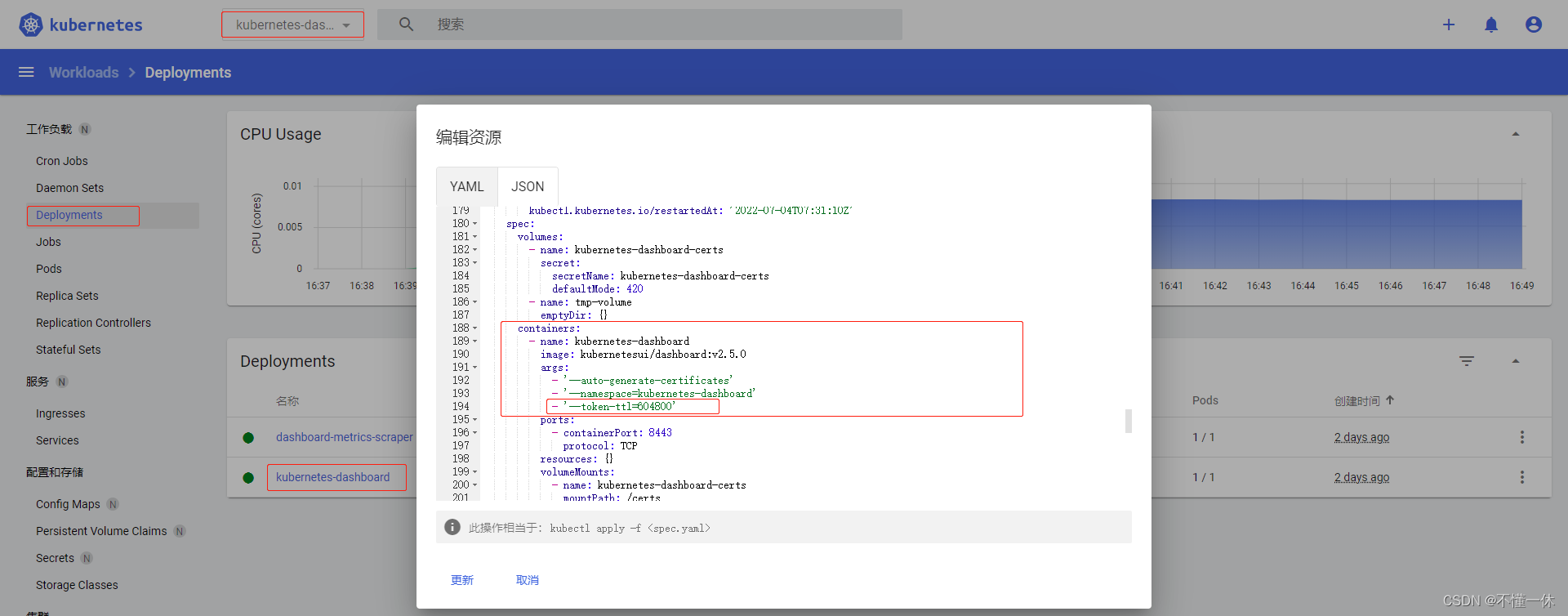The width and height of the screenshot is (1568, 616).
Task: Open Replication Controllers in sidebar
Action: pos(93,323)
